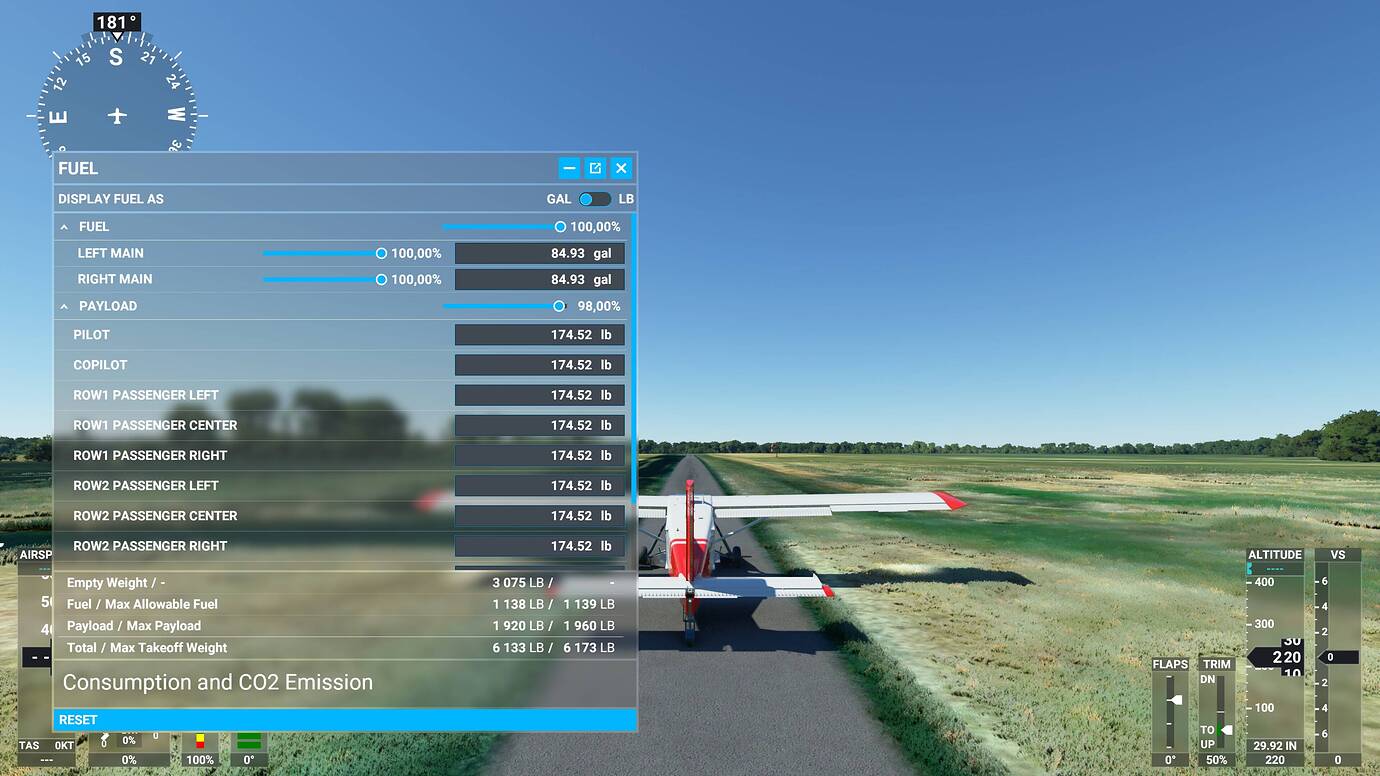This screenshot has width=1380, height=776.
Task: Click the FUEL panel title
Action: (78, 168)
